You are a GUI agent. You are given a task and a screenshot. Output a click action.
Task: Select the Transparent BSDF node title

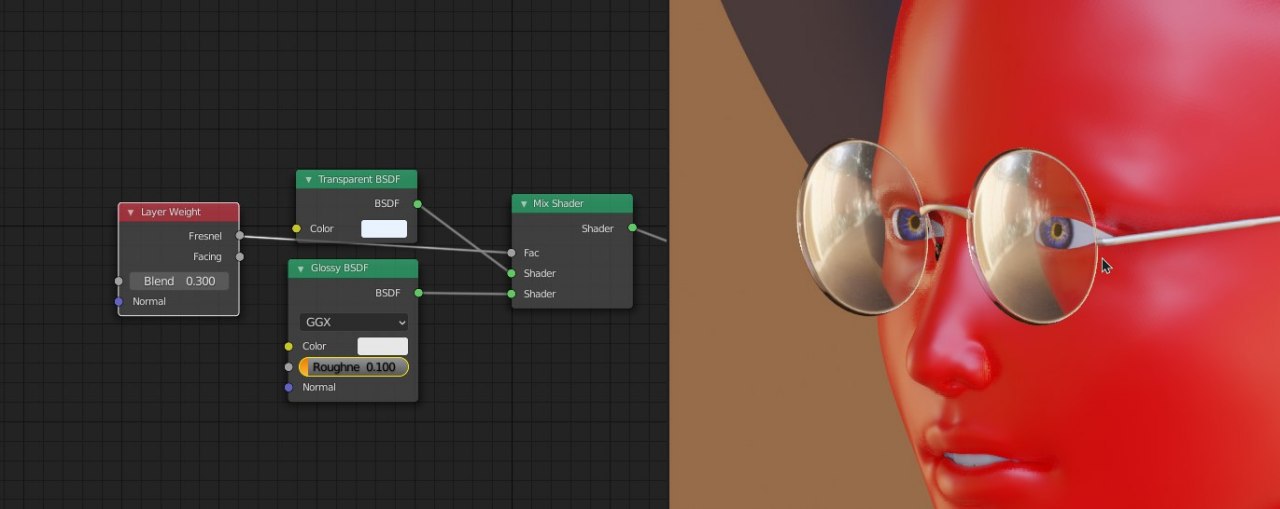357,180
